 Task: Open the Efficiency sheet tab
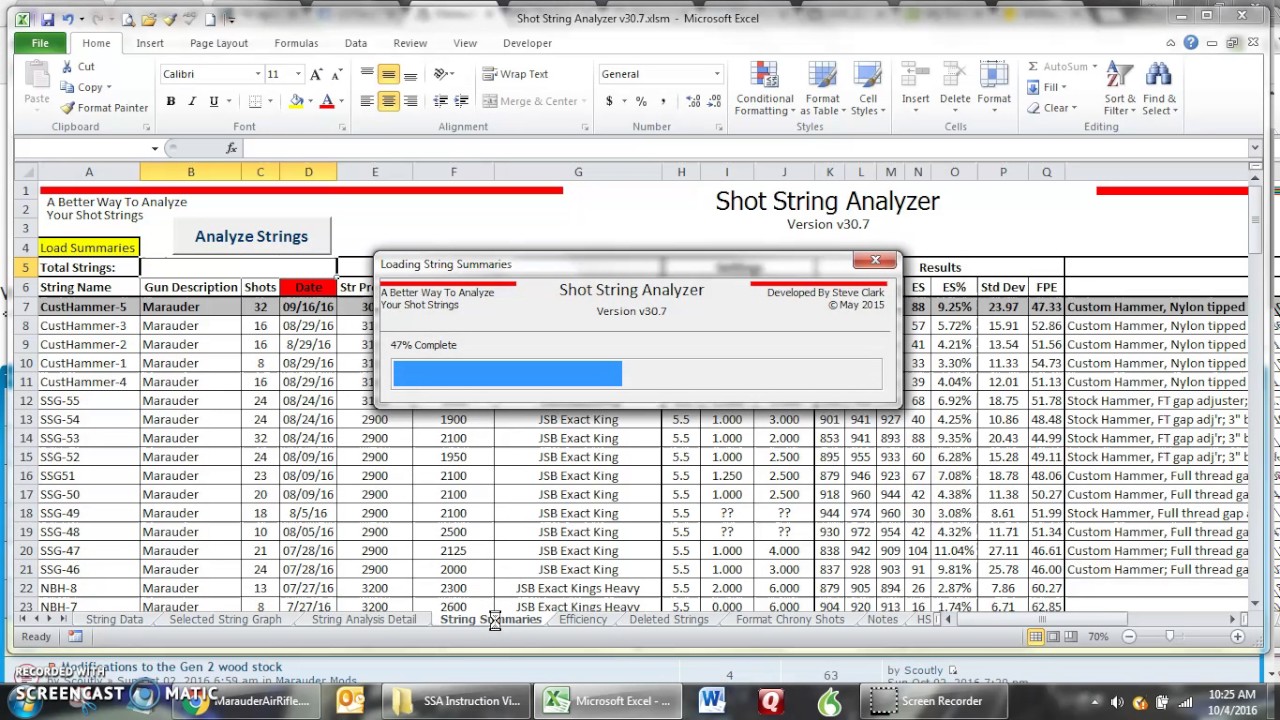tap(583, 620)
